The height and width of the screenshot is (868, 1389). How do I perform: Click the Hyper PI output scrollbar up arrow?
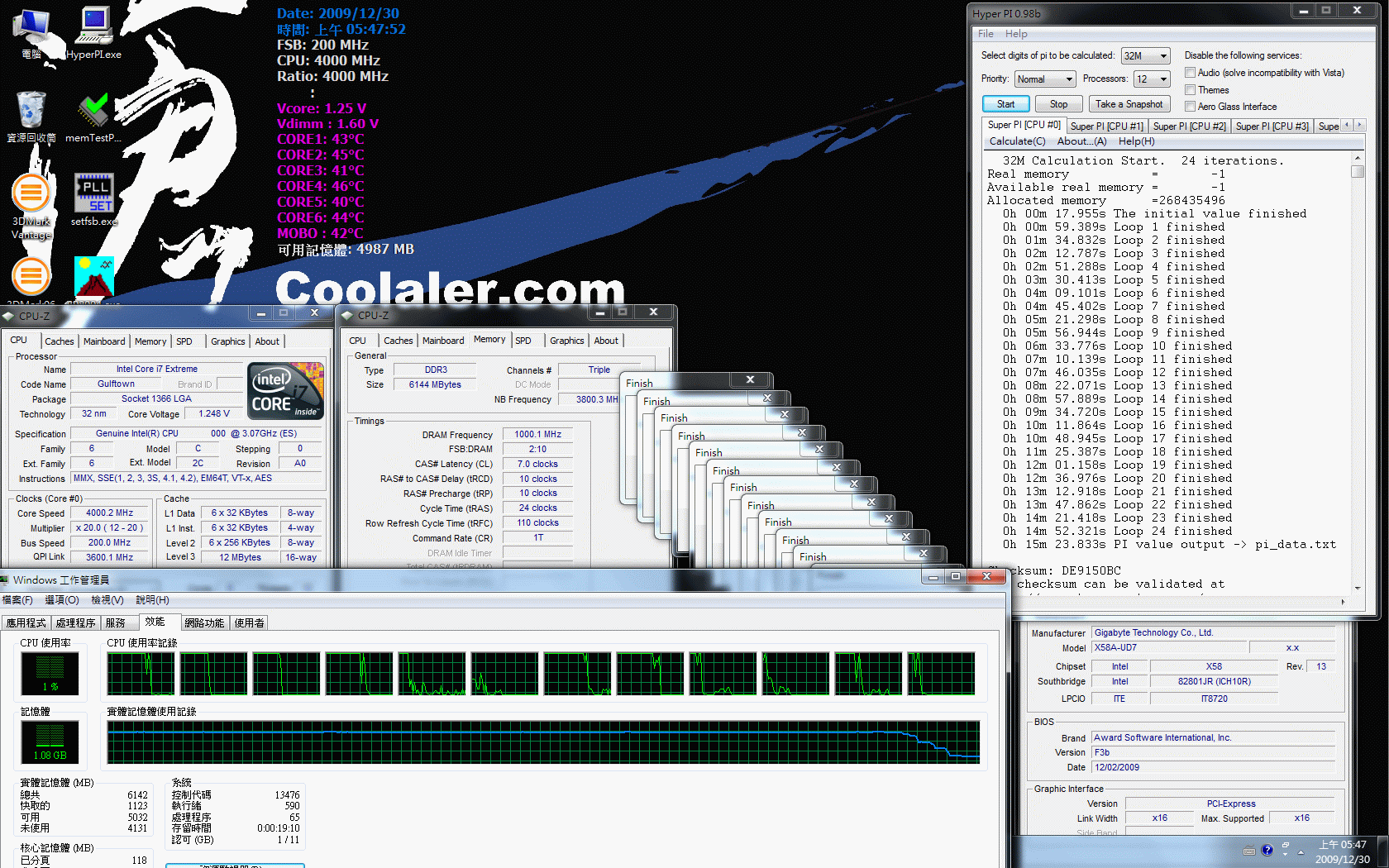(x=1358, y=157)
